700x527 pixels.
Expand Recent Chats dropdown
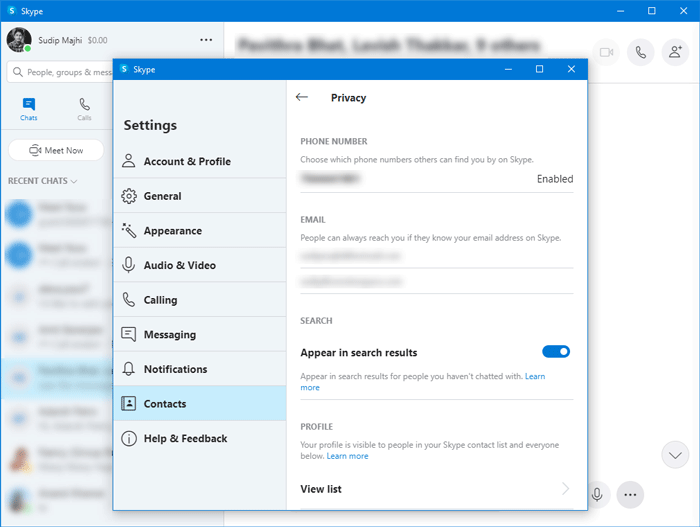43,181
